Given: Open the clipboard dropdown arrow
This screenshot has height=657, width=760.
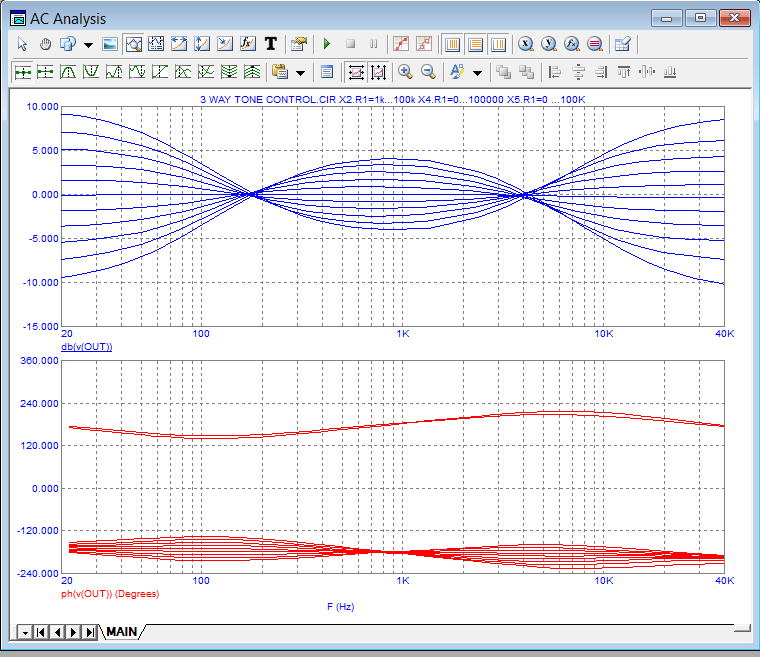Looking at the screenshot, I should click(x=301, y=73).
